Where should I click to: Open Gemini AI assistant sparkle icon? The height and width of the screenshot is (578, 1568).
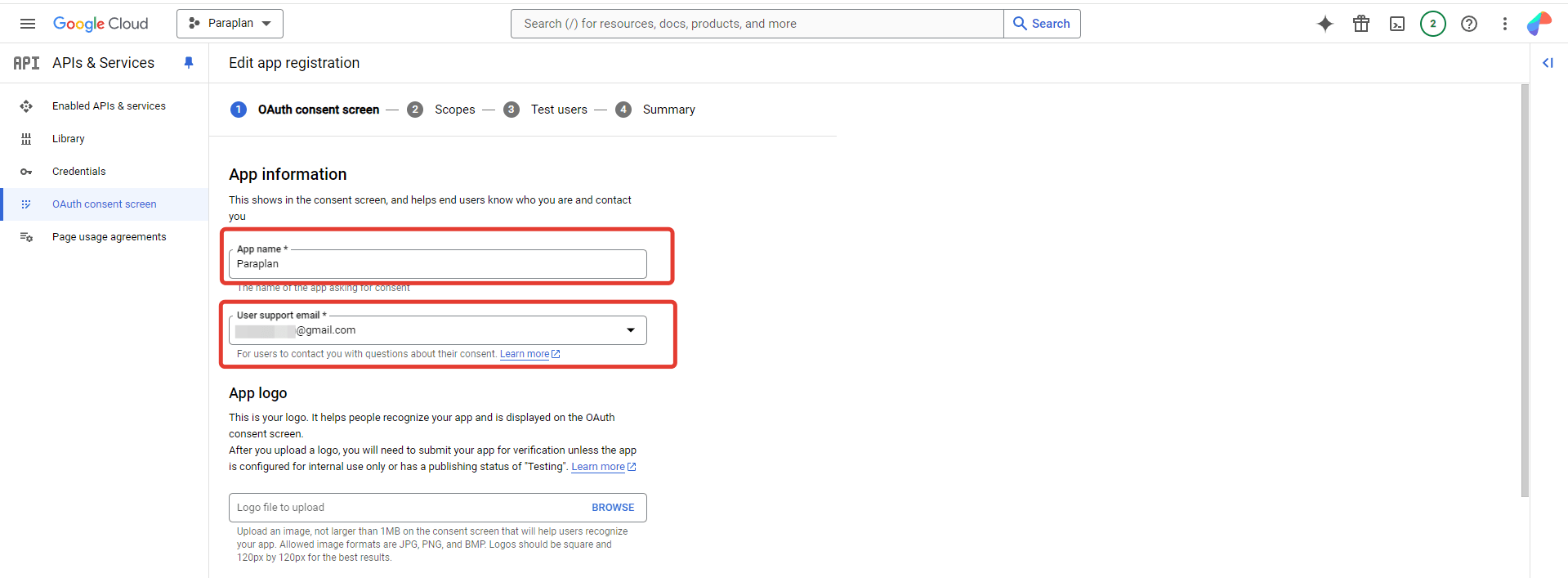[x=1325, y=24]
